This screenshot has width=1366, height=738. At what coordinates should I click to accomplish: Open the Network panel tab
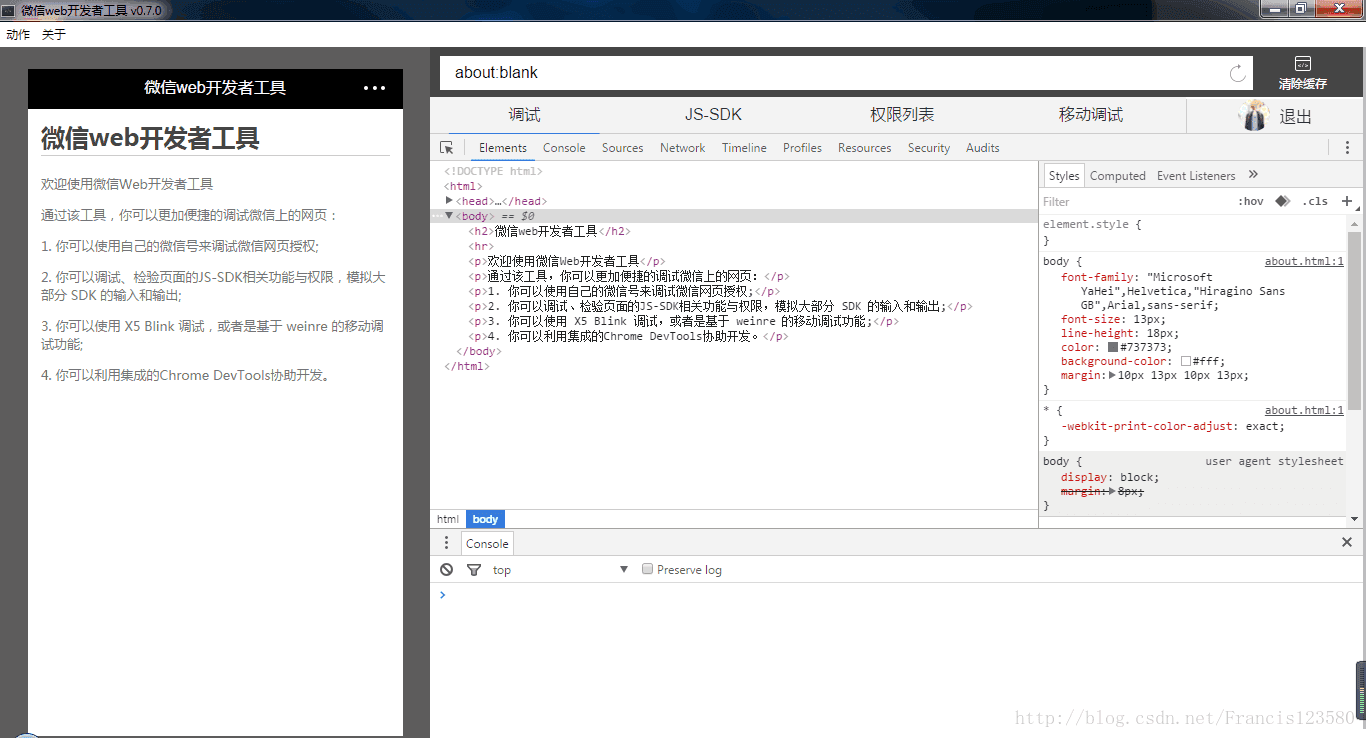683,148
